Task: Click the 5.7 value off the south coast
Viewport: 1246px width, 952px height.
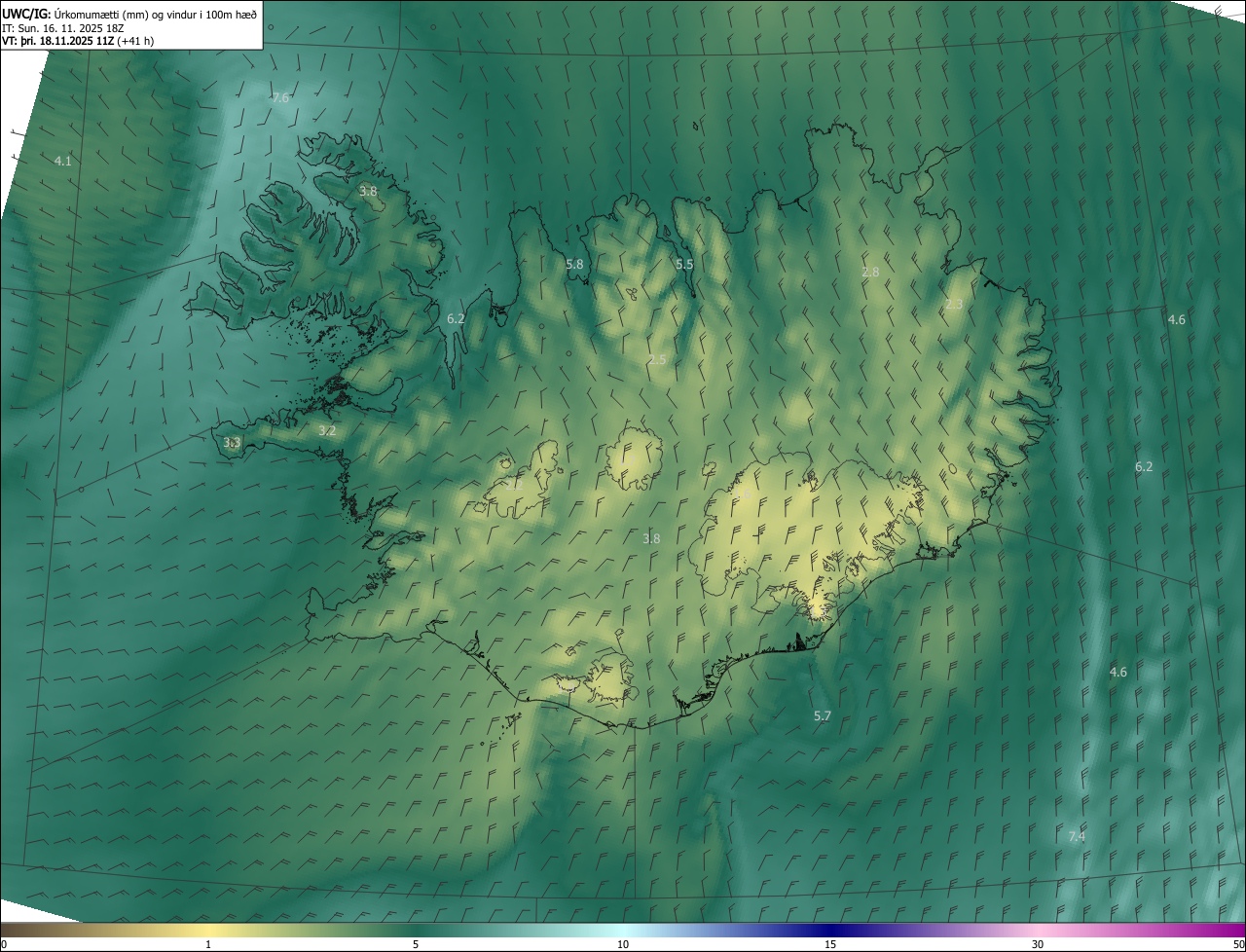Action: tap(823, 716)
